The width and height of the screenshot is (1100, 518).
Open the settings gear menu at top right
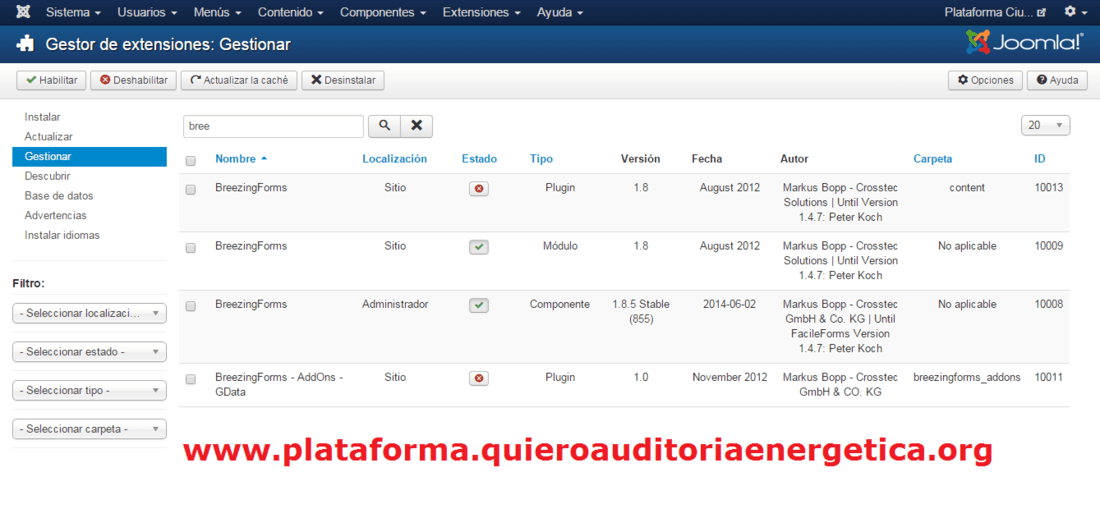click(x=1074, y=12)
